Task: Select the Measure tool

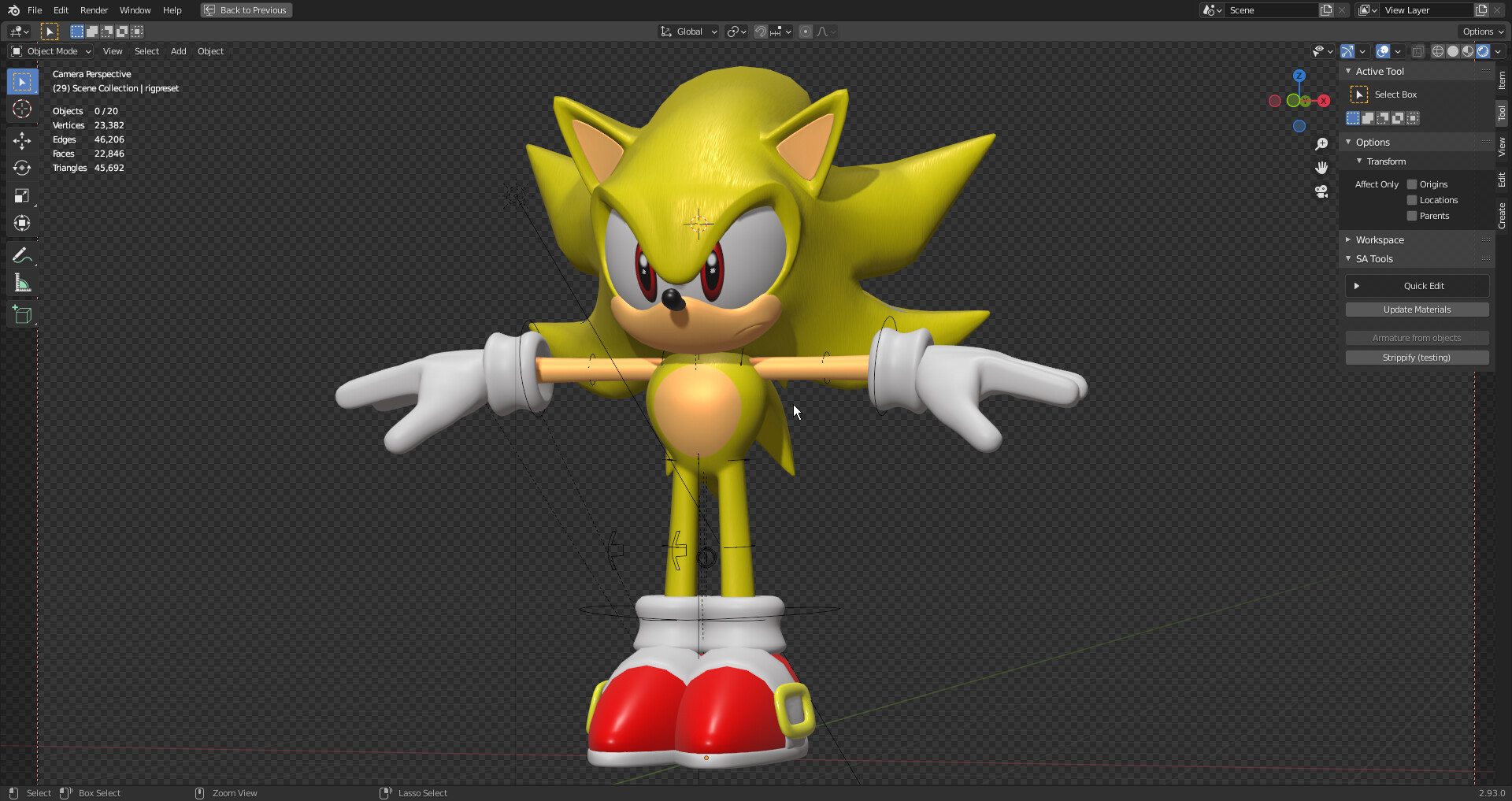Action: click(x=22, y=284)
